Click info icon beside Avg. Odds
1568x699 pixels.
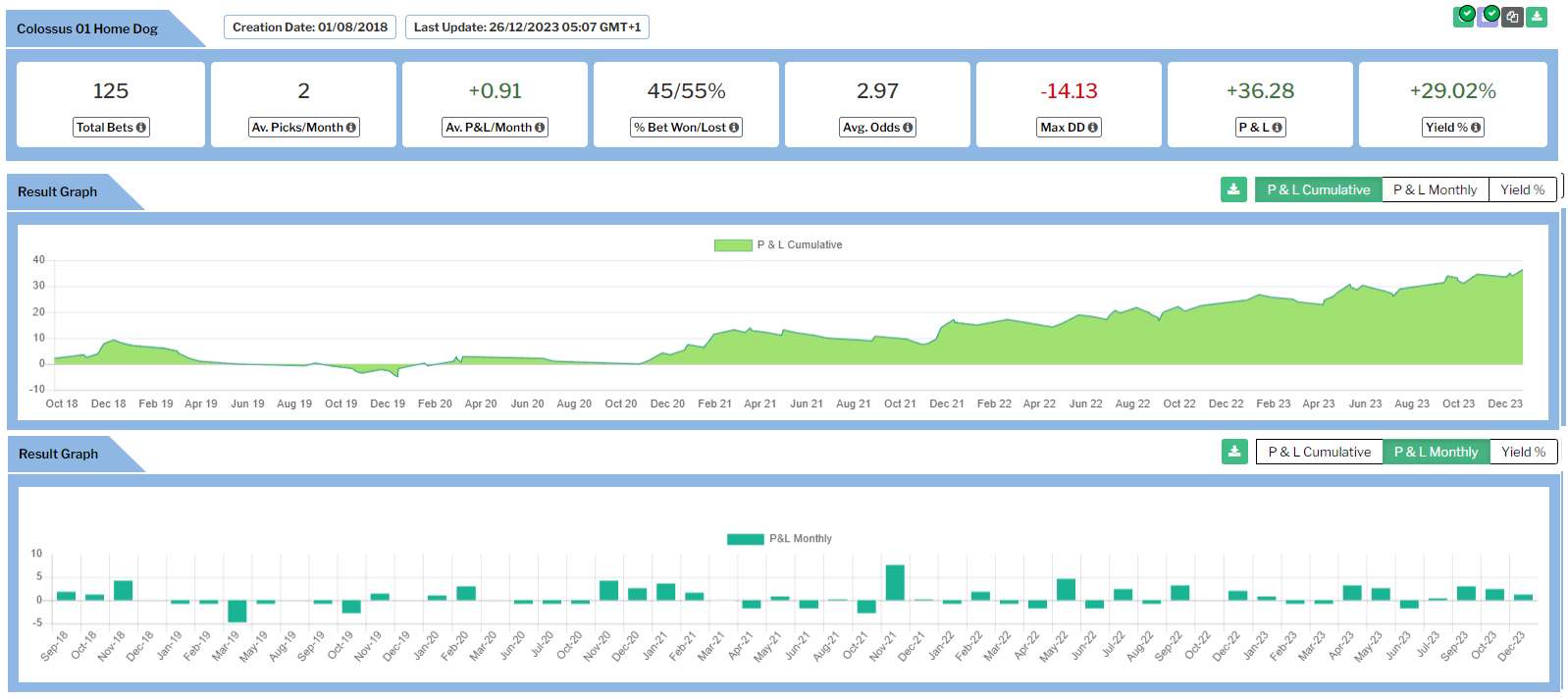908,128
